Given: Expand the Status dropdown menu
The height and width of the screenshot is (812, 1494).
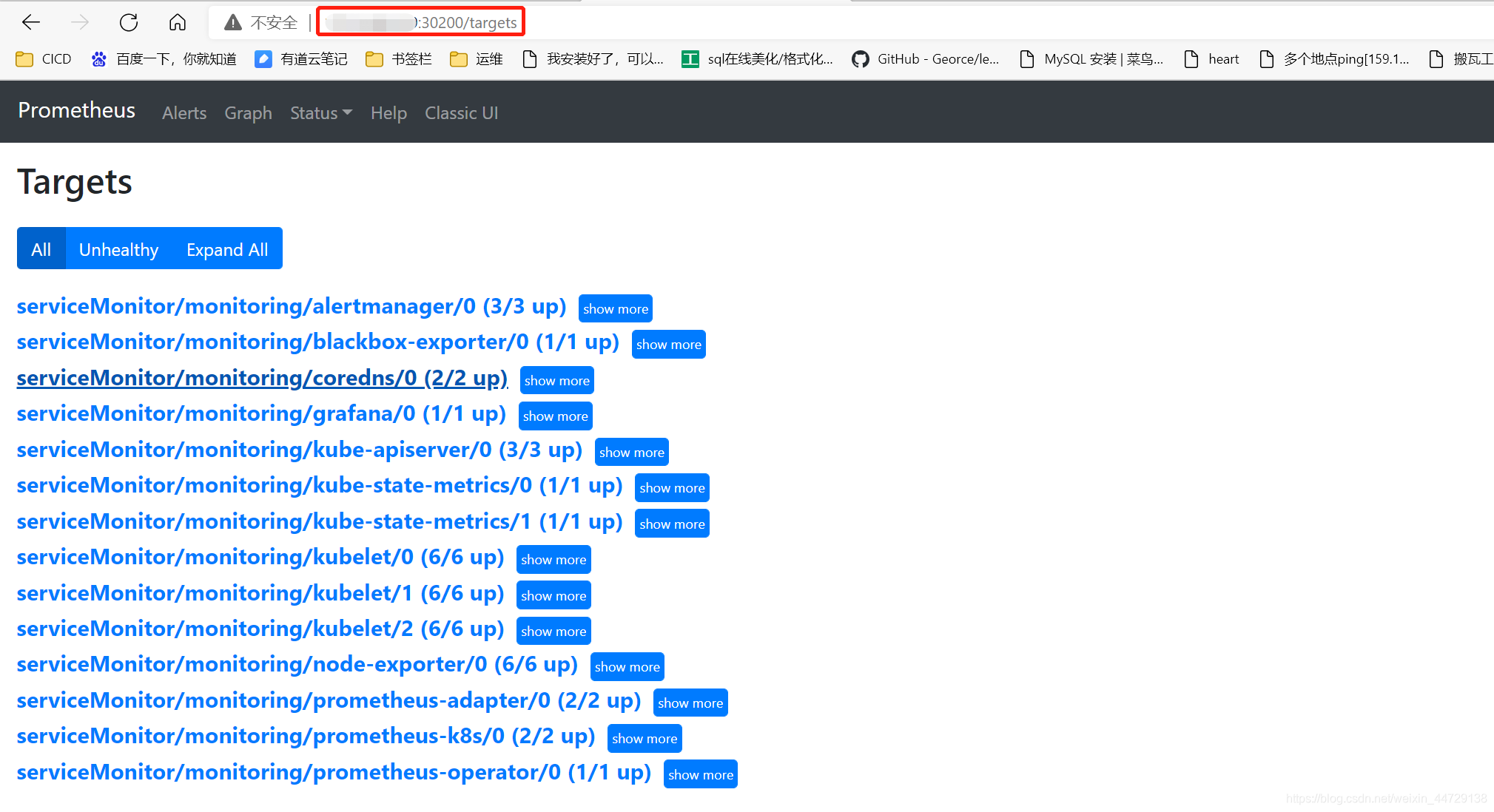Looking at the screenshot, I should pyautogui.click(x=321, y=113).
